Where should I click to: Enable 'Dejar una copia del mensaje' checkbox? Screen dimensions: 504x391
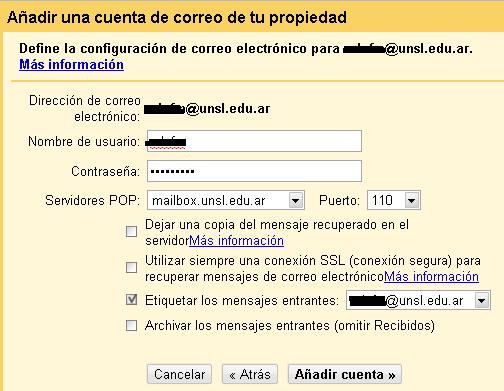point(131,231)
